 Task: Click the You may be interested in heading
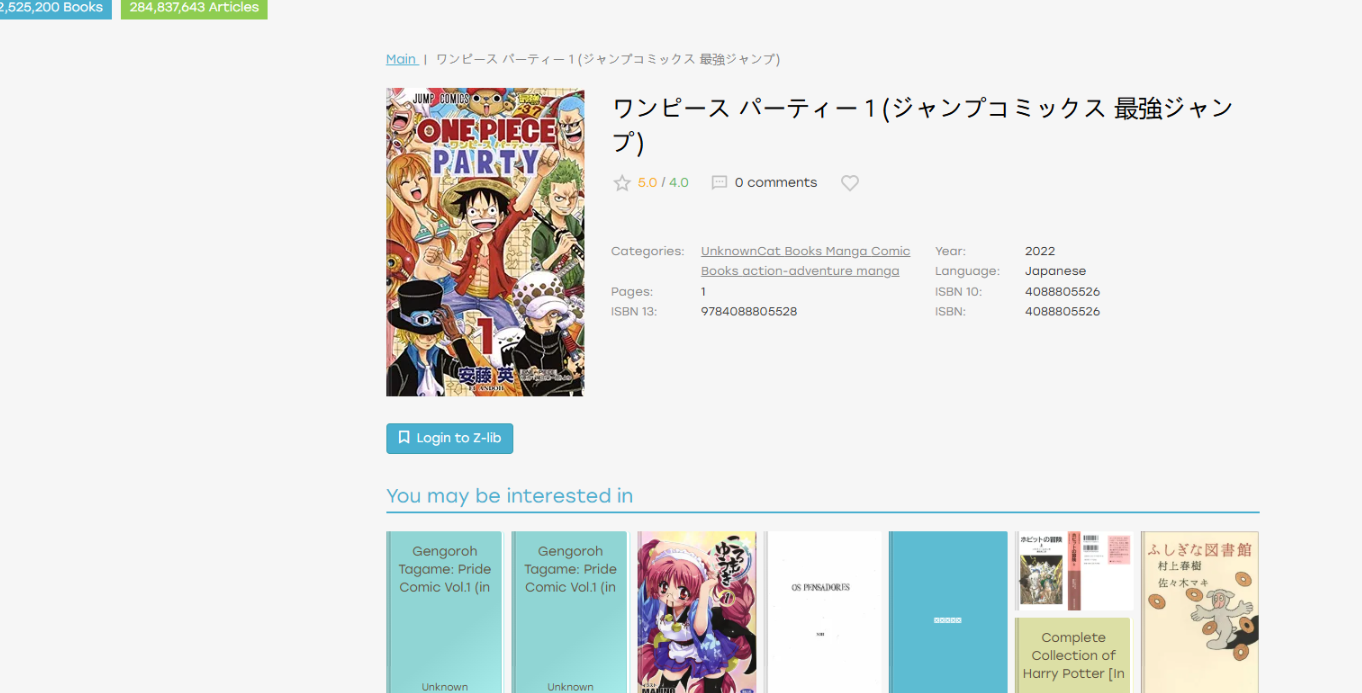coord(509,496)
